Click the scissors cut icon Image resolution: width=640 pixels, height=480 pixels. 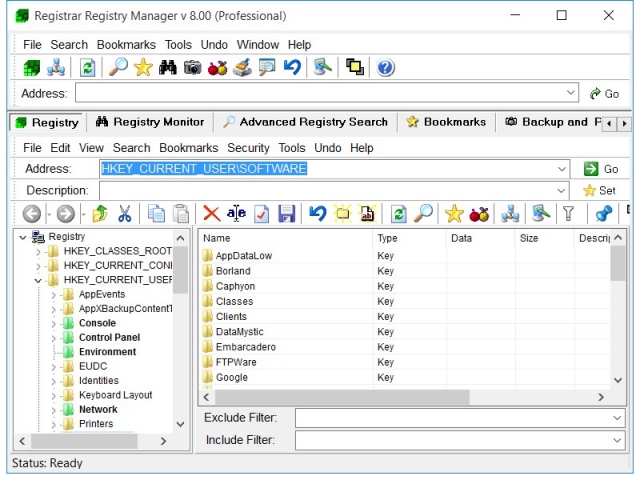[124, 213]
